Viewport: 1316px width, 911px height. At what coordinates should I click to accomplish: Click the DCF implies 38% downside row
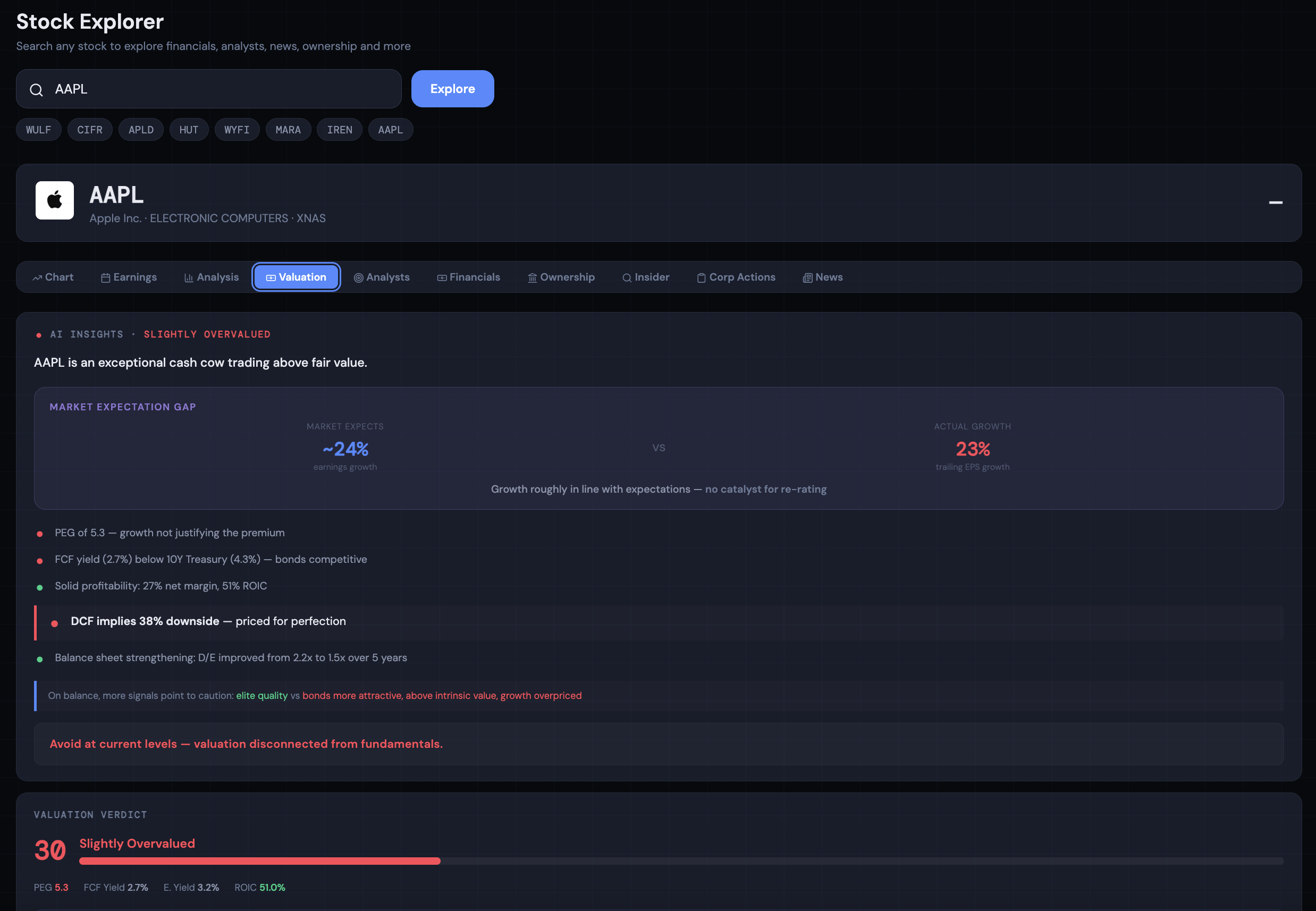pyautogui.click(x=208, y=622)
